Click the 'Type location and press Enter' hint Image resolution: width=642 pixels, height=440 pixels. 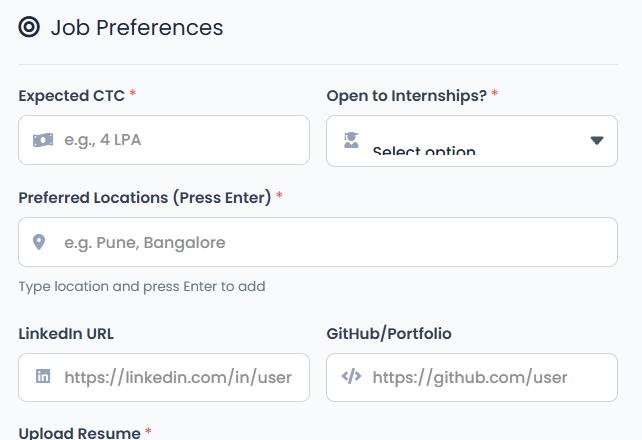point(142,287)
